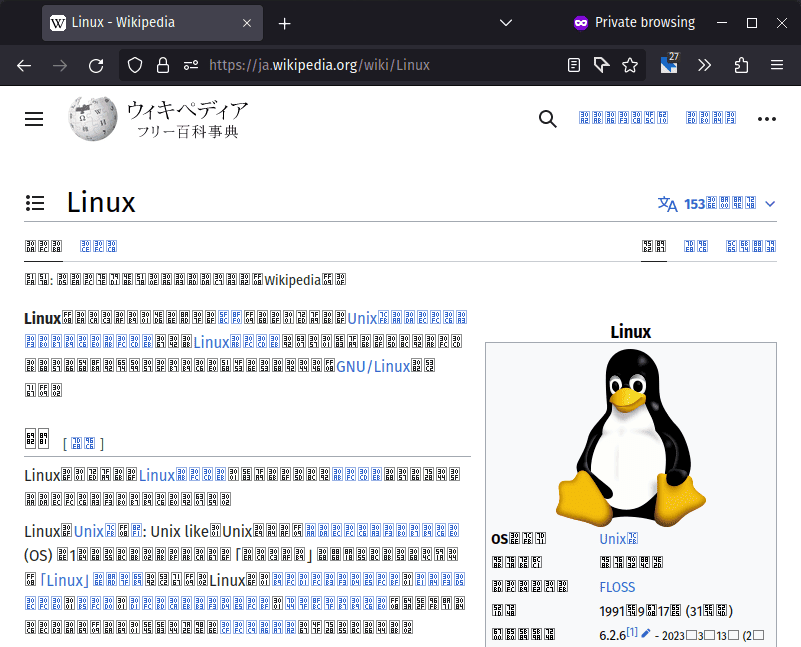
Task: Open the table of contents icon beside Linux title
Action: click(33, 202)
